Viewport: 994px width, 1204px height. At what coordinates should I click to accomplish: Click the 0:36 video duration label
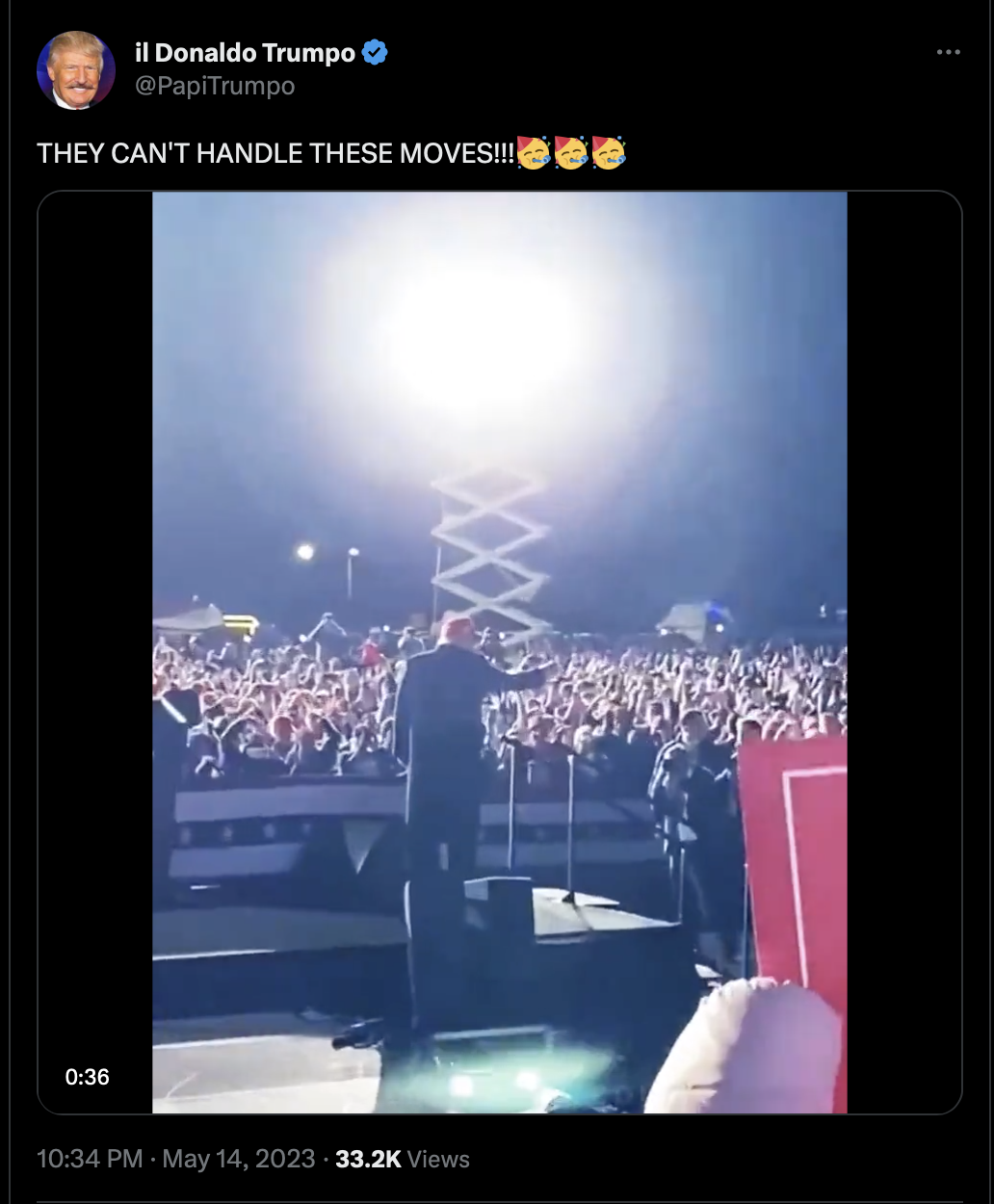(88, 1077)
